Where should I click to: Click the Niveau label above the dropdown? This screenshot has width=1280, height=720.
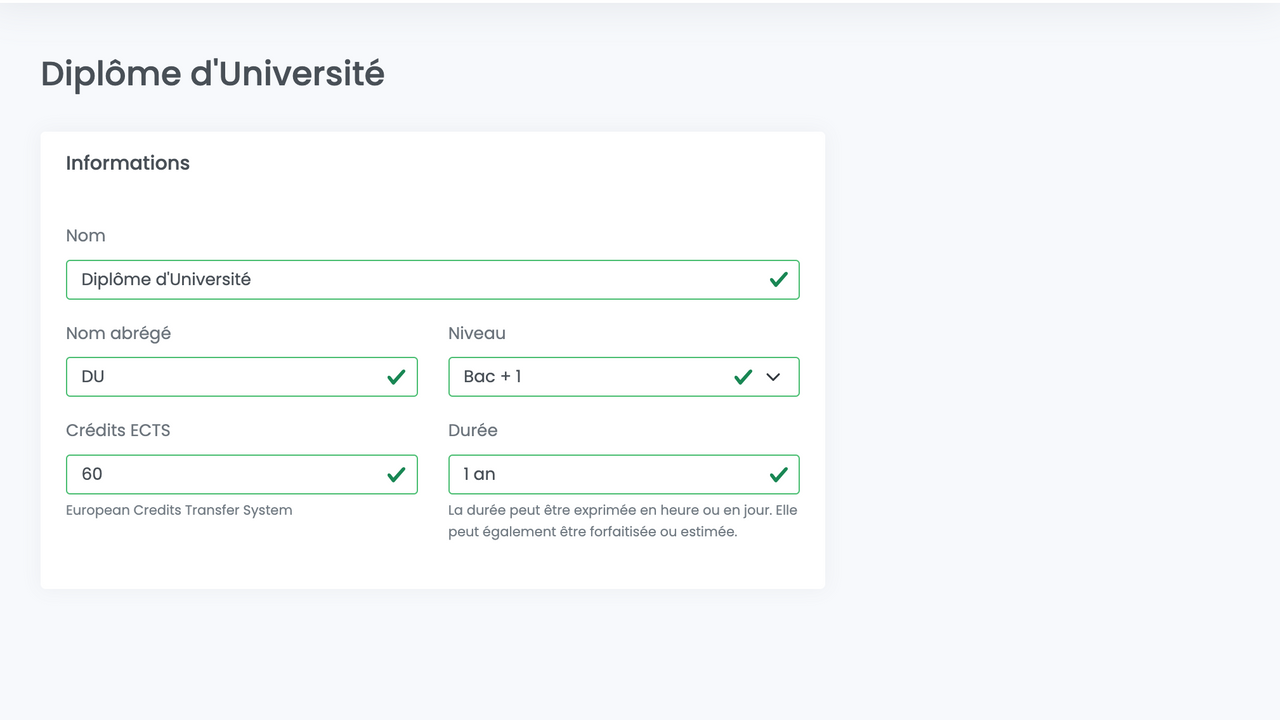pyautogui.click(x=477, y=333)
